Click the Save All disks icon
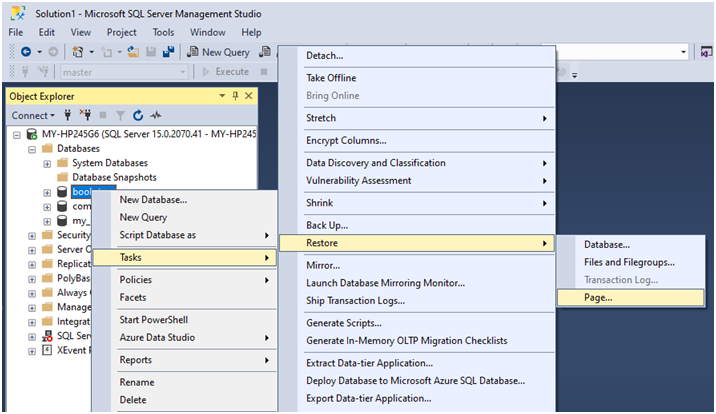Viewport: 716px width, 414px height. (x=168, y=52)
